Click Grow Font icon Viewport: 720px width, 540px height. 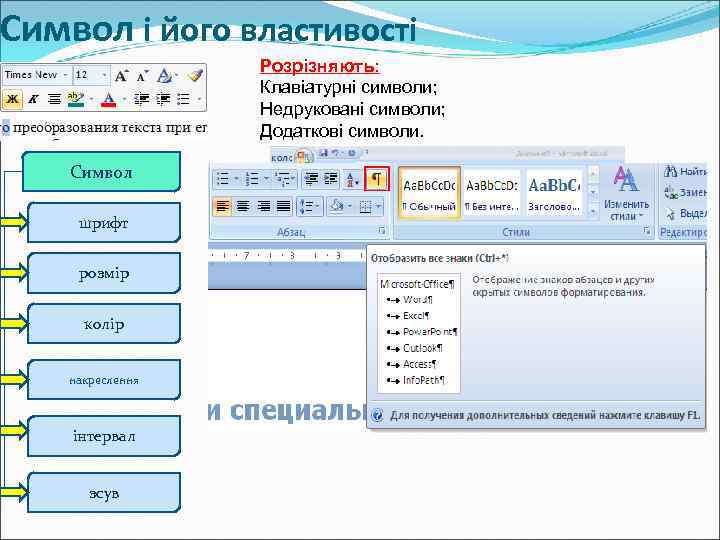pos(121,75)
